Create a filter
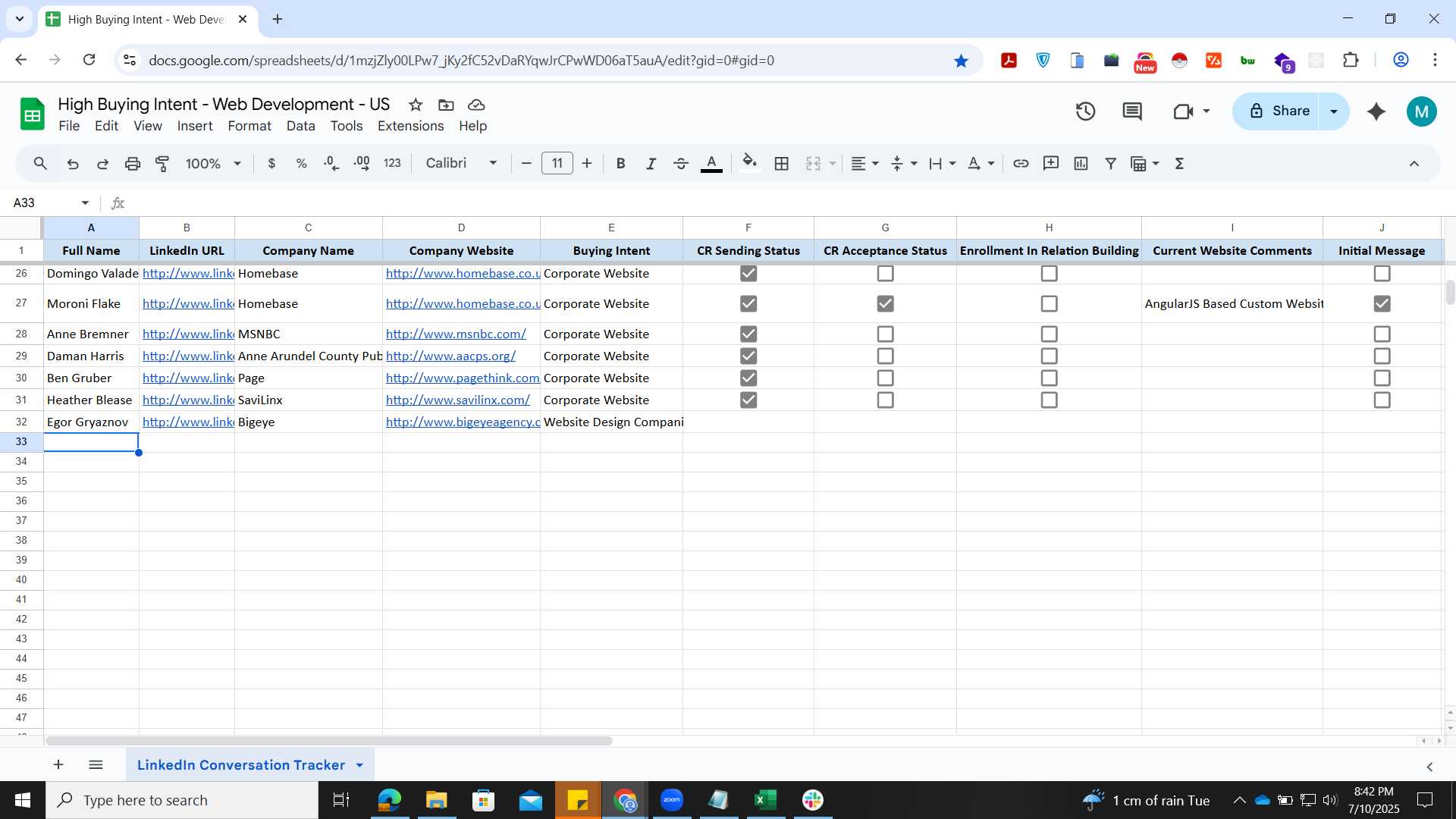This screenshot has width=1456, height=819. [1111, 163]
